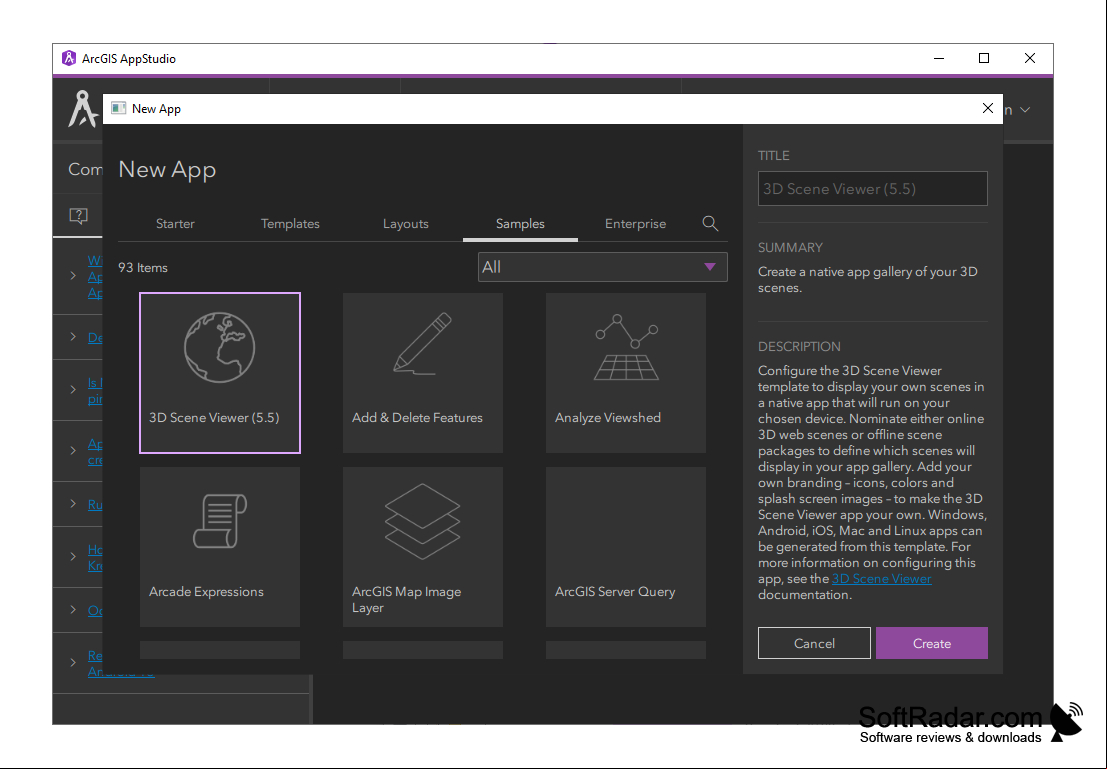Image resolution: width=1107 pixels, height=769 pixels.
Task: Expand the row starting with 'Ho'
Action: point(73,556)
